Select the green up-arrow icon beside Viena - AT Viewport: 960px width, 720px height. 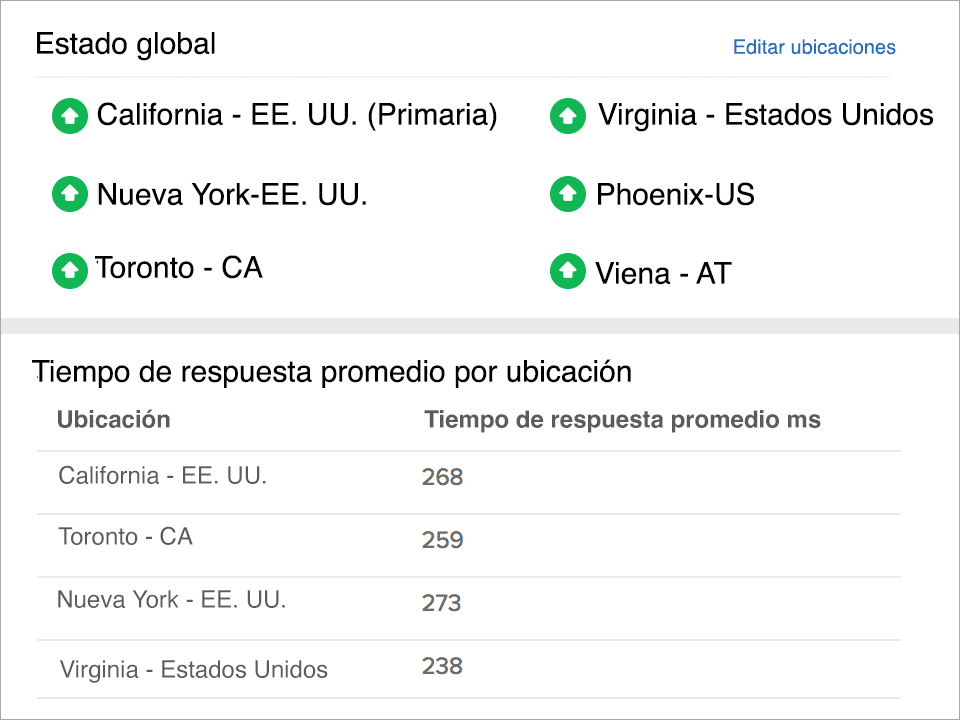click(567, 271)
